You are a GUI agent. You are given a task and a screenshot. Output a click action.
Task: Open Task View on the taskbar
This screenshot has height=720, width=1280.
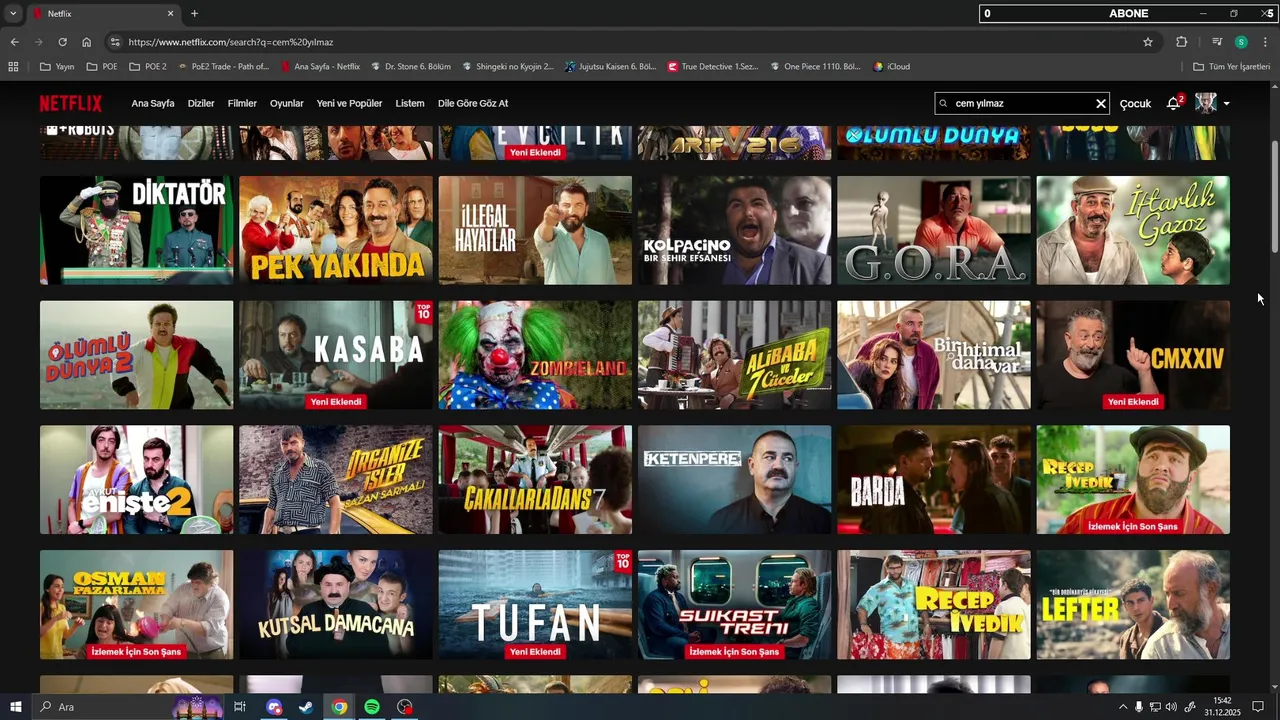point(240,707)
